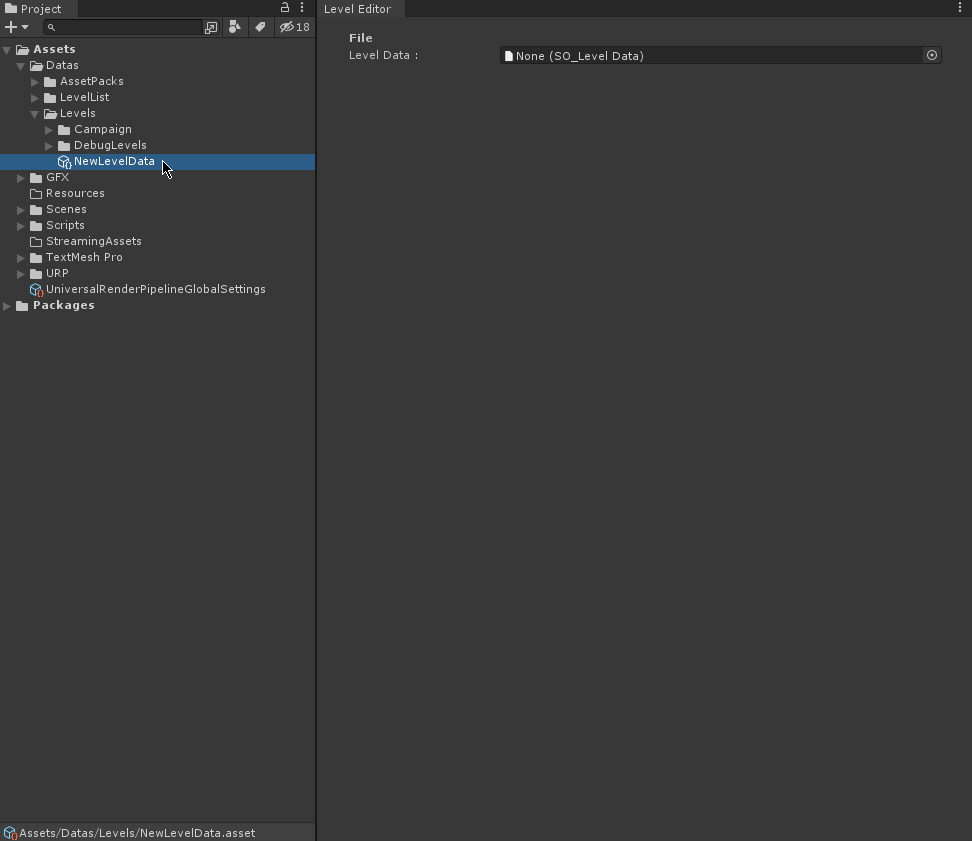972x841 pixels.
Task: Click the Level Data object field
Action: pos(710,56)
